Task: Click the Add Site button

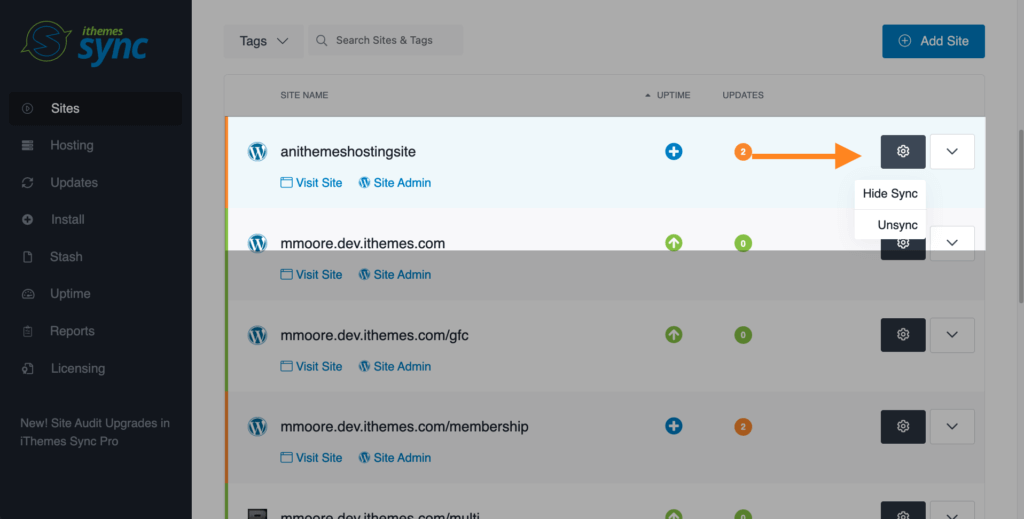Action: point(933,41)
